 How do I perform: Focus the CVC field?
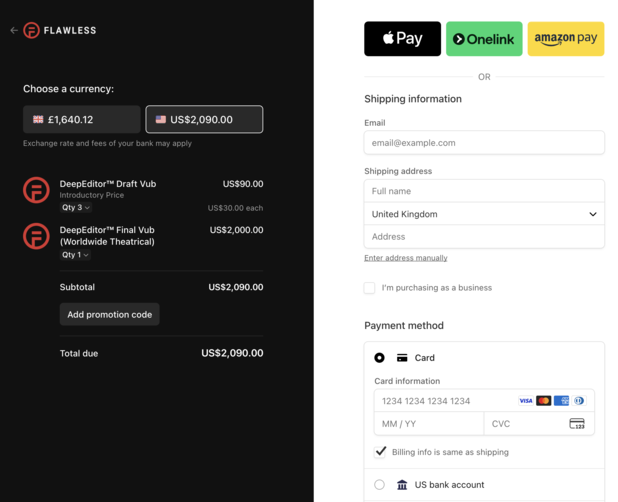click(x=539, y=424)
